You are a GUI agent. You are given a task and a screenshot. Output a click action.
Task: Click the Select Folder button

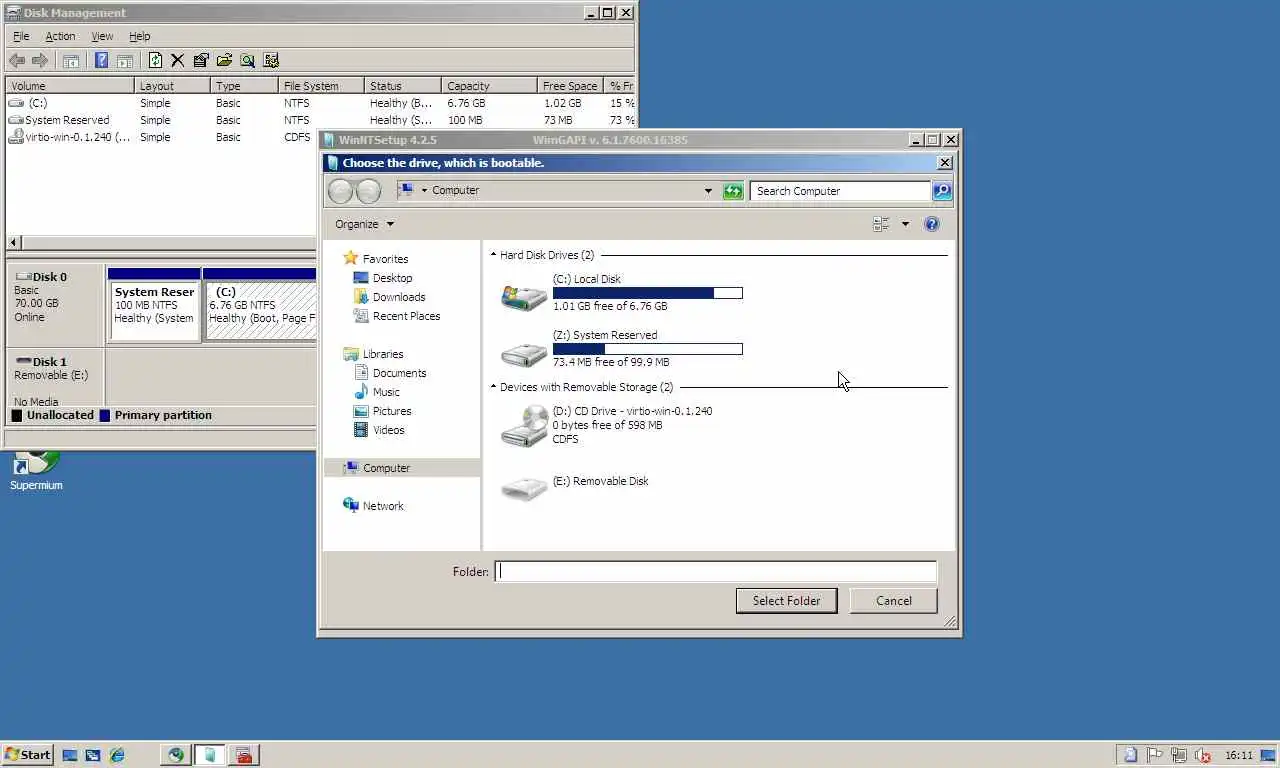(786, 601)
